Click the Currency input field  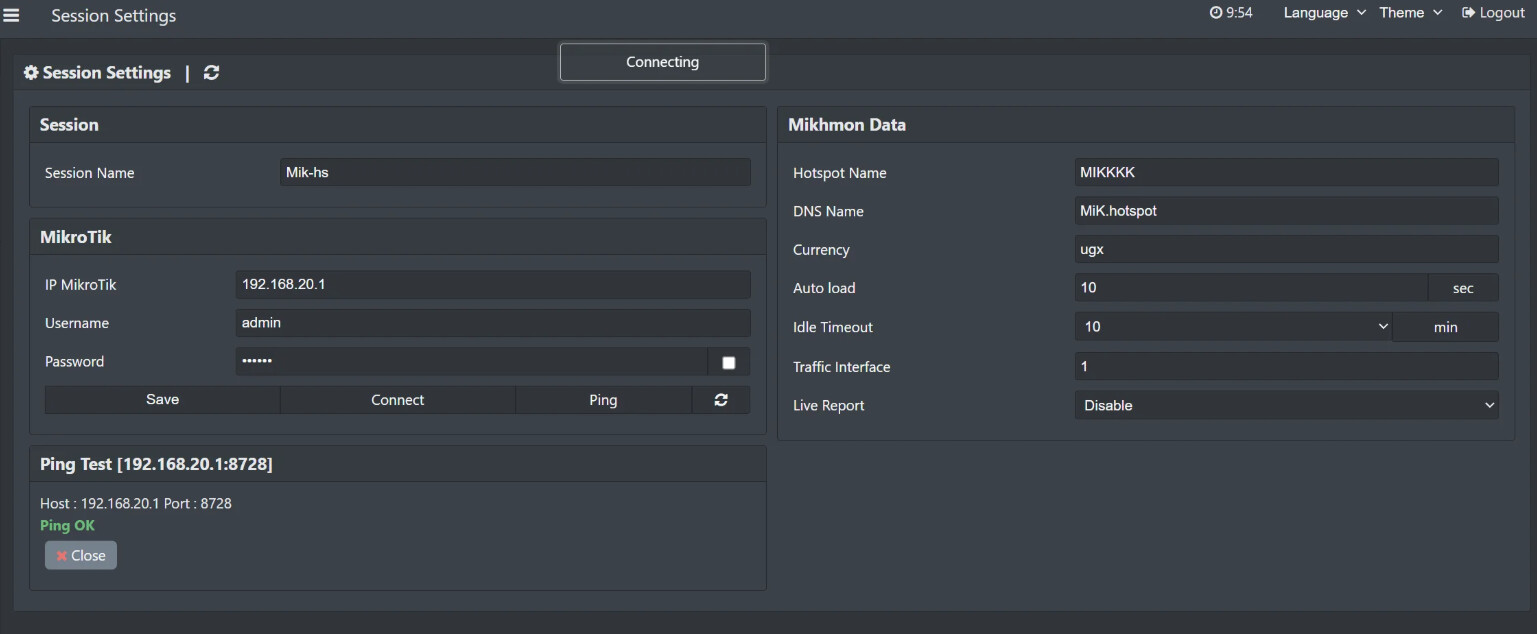coord(1286,250)
